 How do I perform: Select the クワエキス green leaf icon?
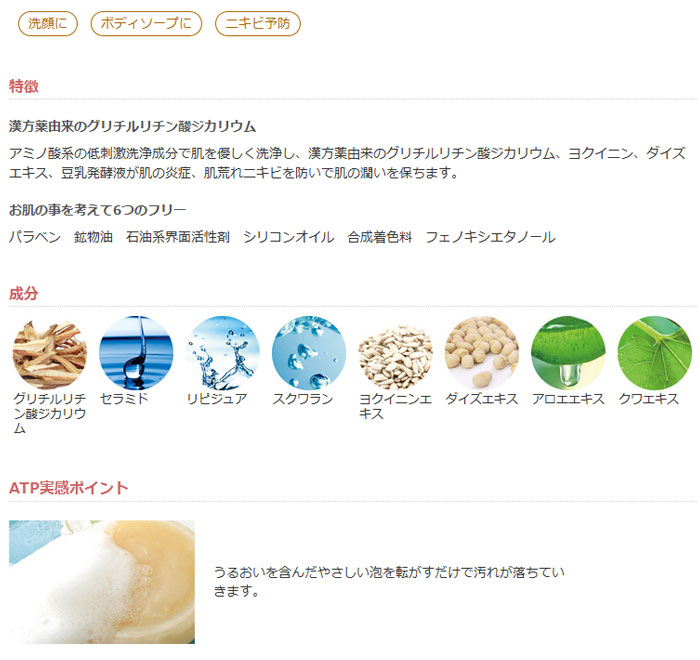[655, 353]
